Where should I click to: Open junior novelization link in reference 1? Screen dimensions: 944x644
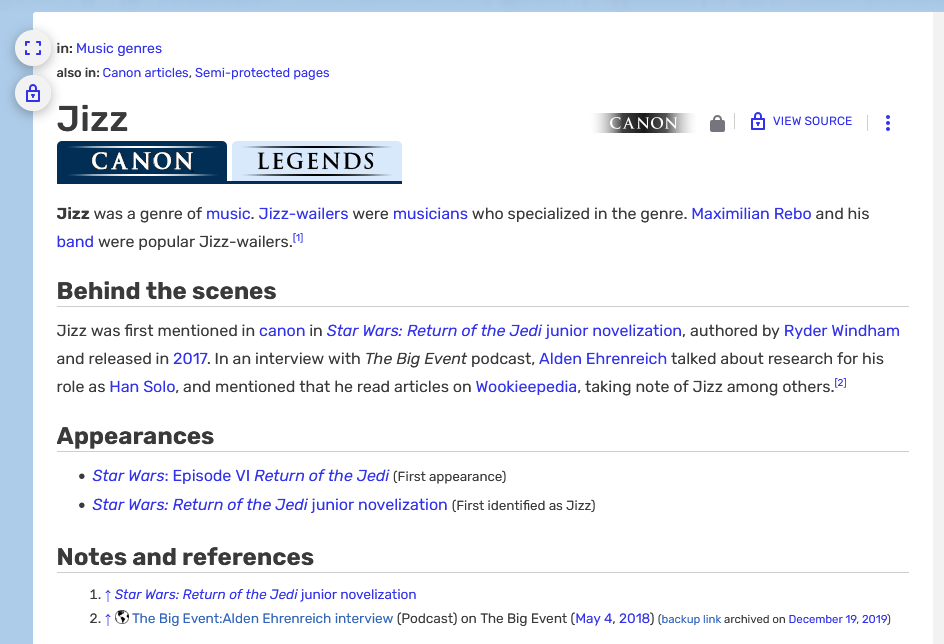[x=266, y=595]
